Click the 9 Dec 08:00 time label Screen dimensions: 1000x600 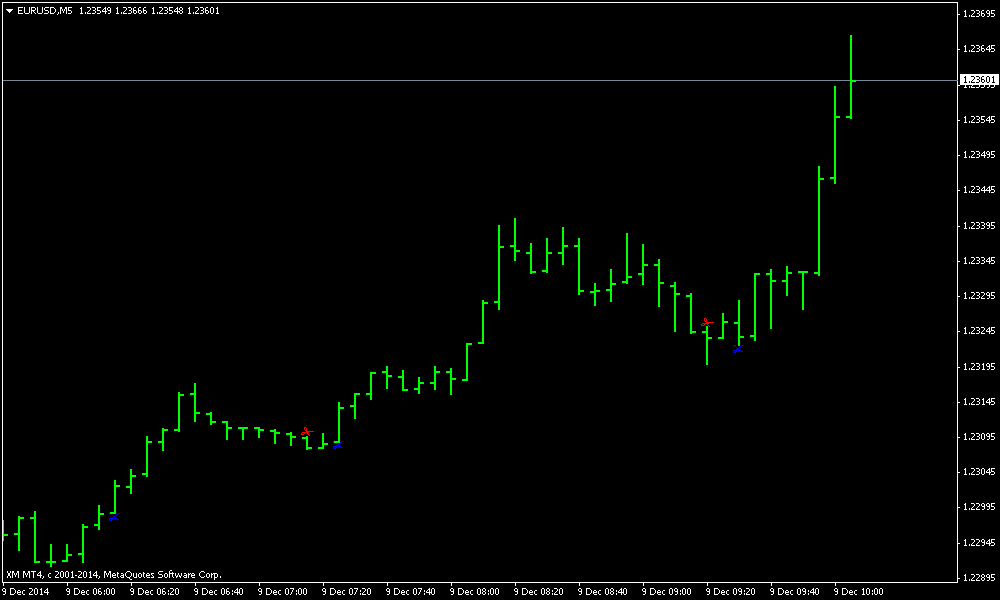click(x=474, y=592)
